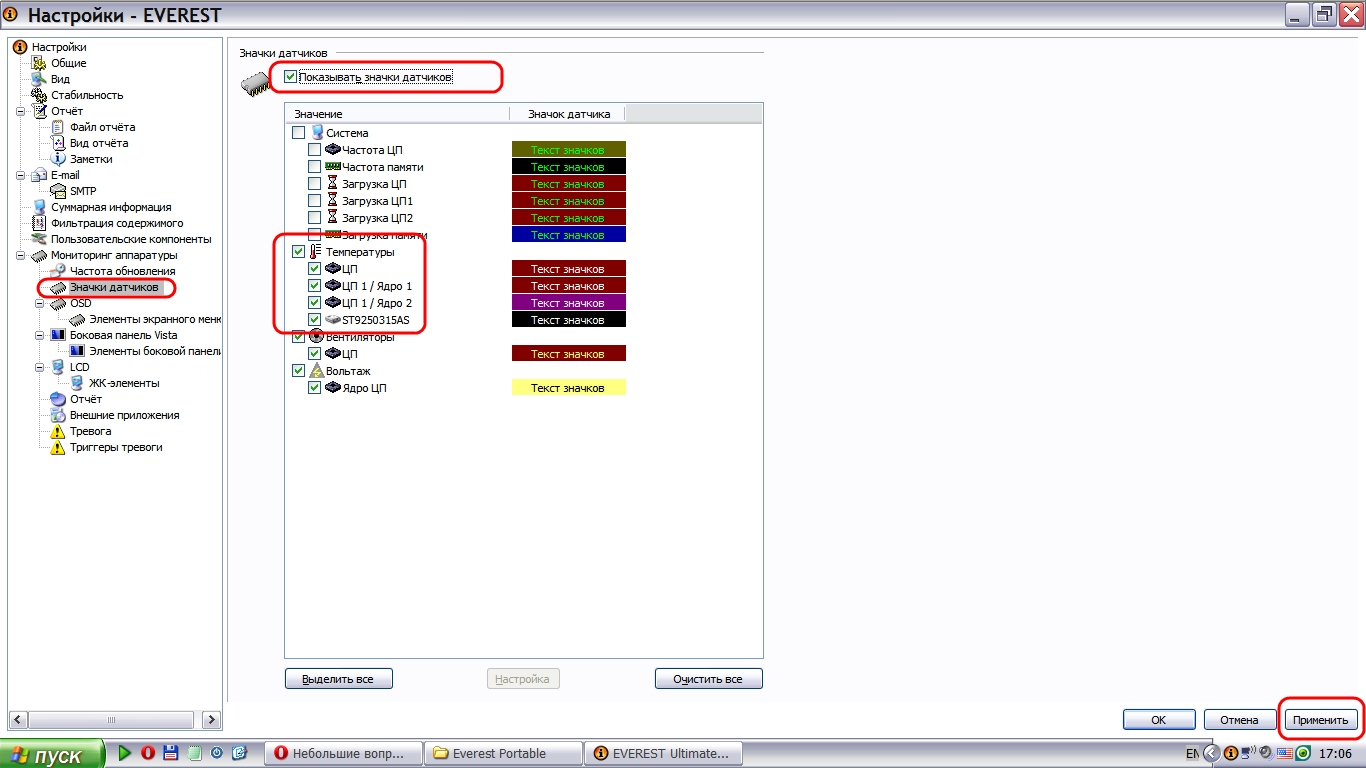This screenshot has width=1366, height=768.
Task: Click tree scrollbar right arrow
Action: click(x=211, y=719)
